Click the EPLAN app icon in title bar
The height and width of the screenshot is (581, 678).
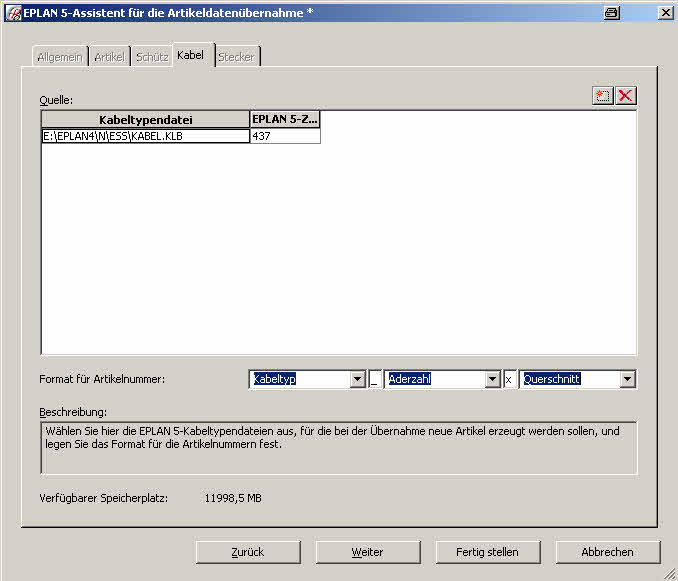13,13
